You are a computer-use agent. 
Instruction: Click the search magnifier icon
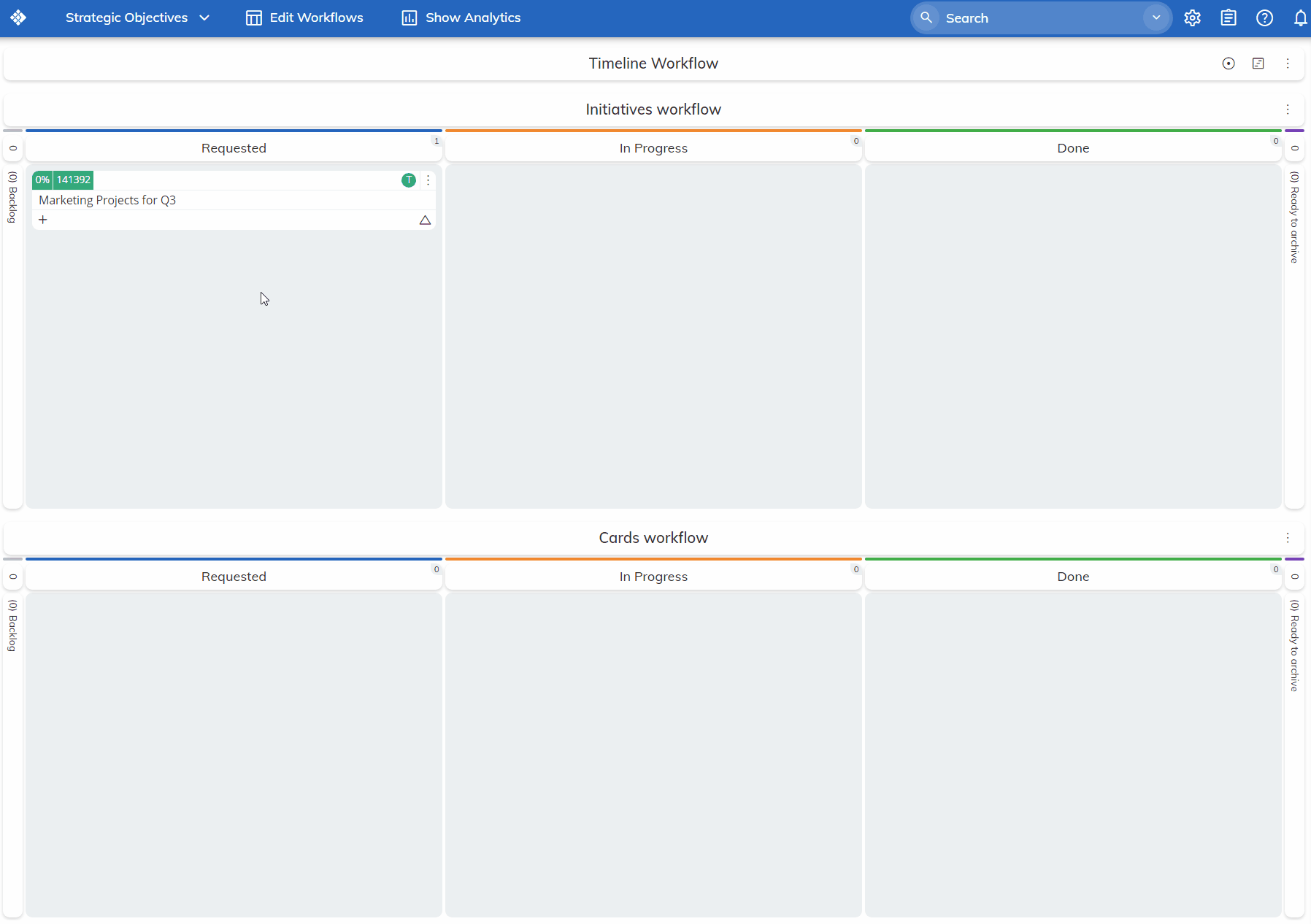(926, 18)
